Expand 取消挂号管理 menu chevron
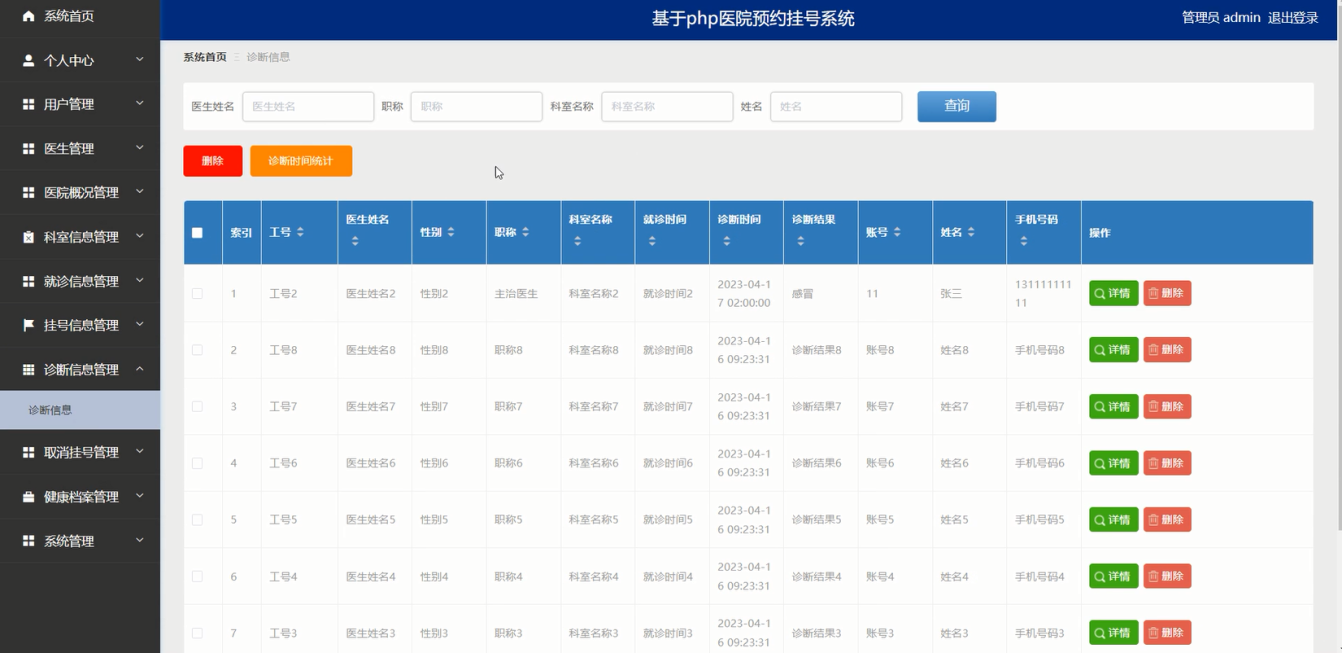 point(140,451)
